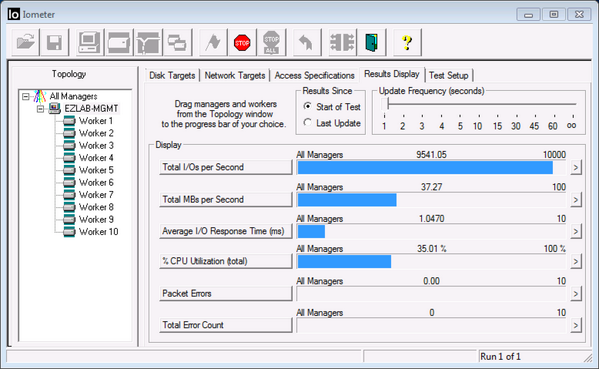Duplicate the selected worker

pyautogui.click(x=177, y=42)
